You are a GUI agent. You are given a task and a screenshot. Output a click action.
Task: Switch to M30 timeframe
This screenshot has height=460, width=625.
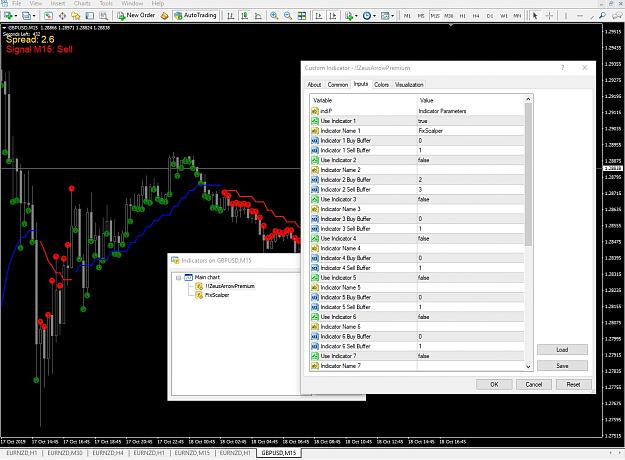(x=449, y=16)
